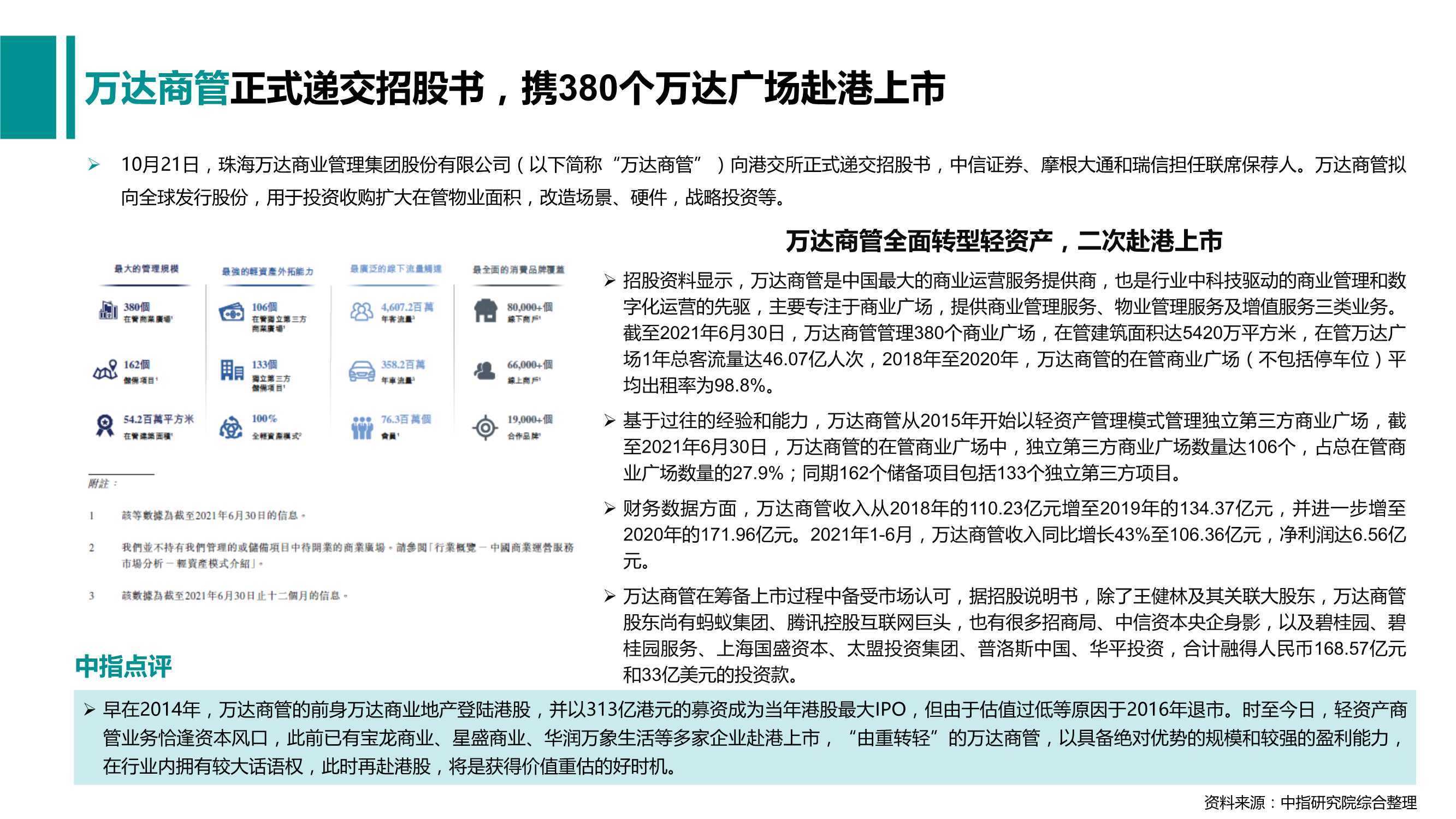The image size is (1456, 819).
Task: Click the arrow bullet before 基于过往的经验和能力
Action: tap(609, 420)
